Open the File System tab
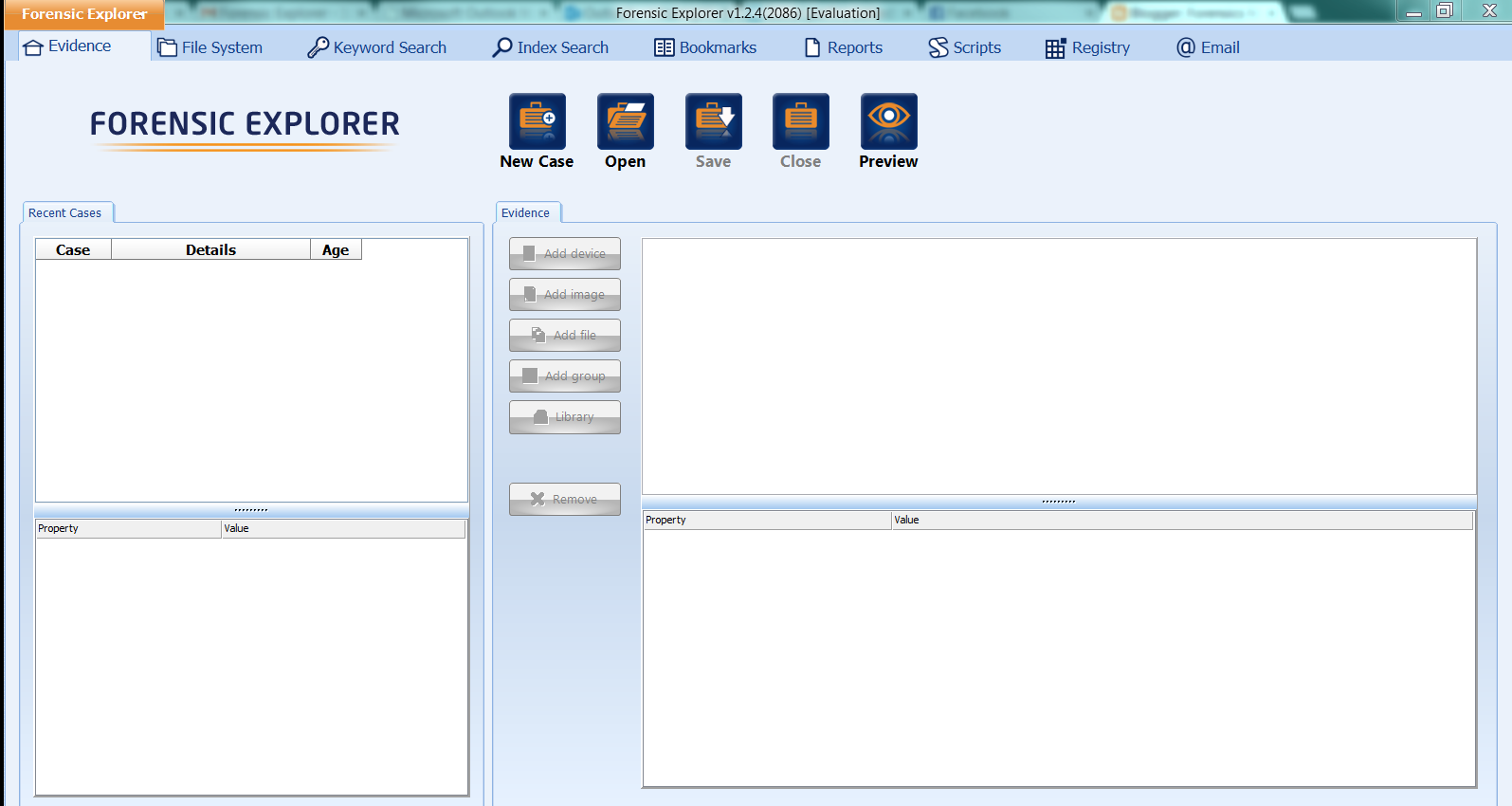Image resolution: width=1512 pixels, height=806 pixels. 210,47
